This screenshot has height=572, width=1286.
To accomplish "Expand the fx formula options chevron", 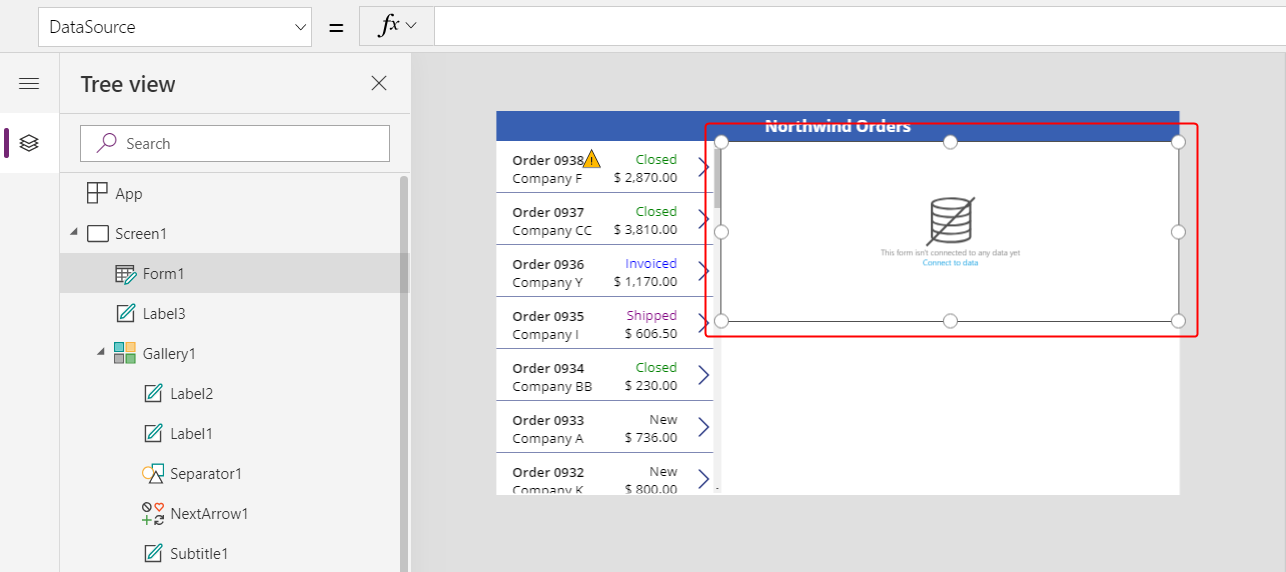I will [411, 26].
